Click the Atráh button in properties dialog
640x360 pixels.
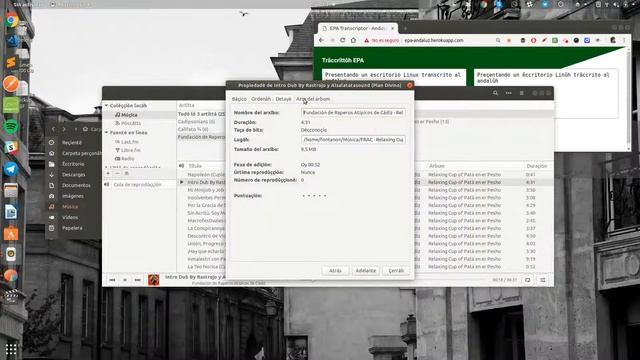click(336, 271)
